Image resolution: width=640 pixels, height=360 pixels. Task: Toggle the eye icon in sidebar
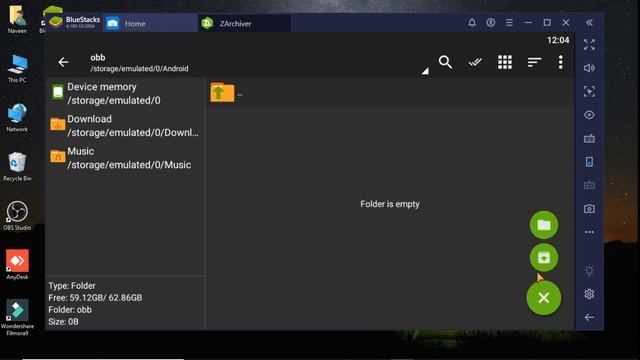click(589, 115)
